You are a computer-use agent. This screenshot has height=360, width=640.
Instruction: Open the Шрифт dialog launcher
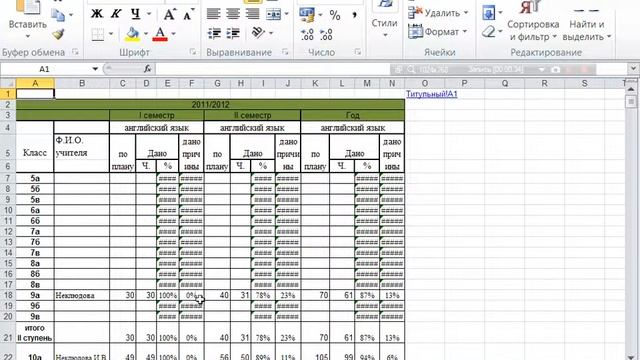pyautogui.click(x=192, y=52)
